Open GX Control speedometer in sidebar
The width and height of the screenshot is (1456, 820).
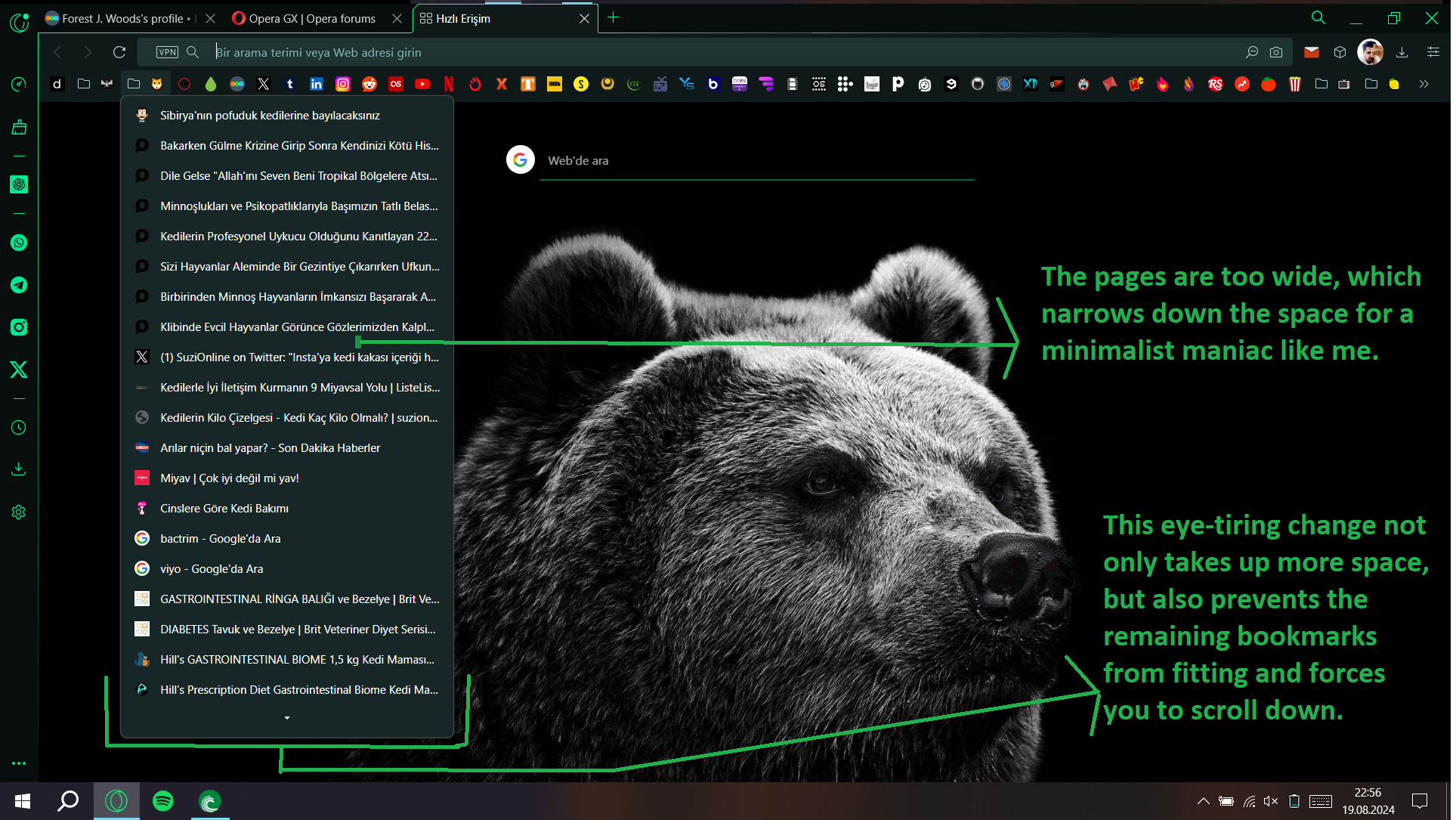click(x=19, y=84)
